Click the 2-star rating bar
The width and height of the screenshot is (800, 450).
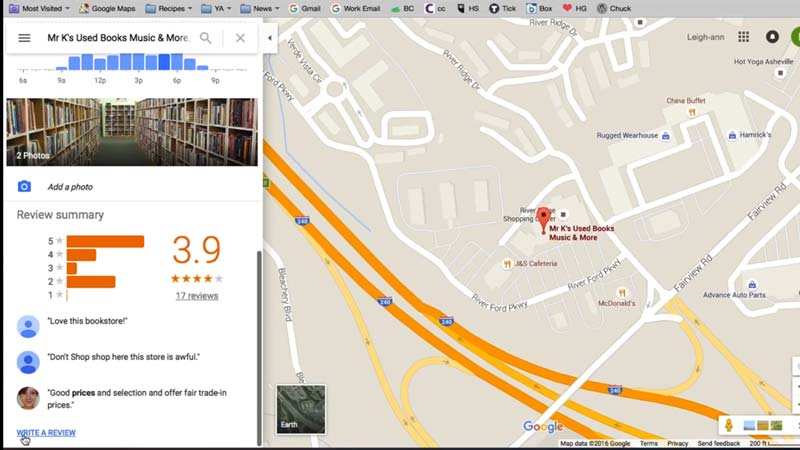(x=91, y=282)
